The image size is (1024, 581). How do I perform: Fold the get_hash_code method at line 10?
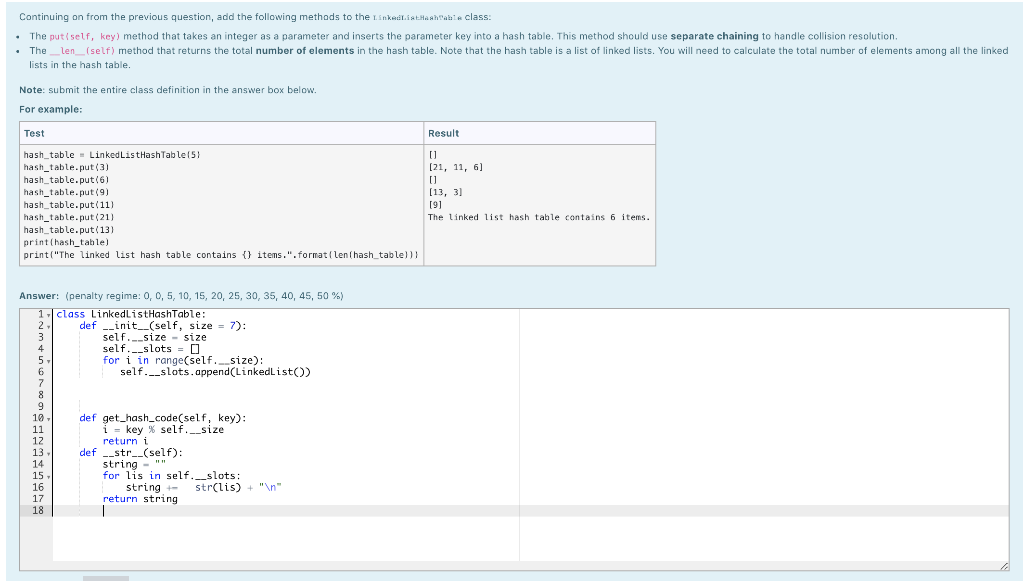(49, 418)
